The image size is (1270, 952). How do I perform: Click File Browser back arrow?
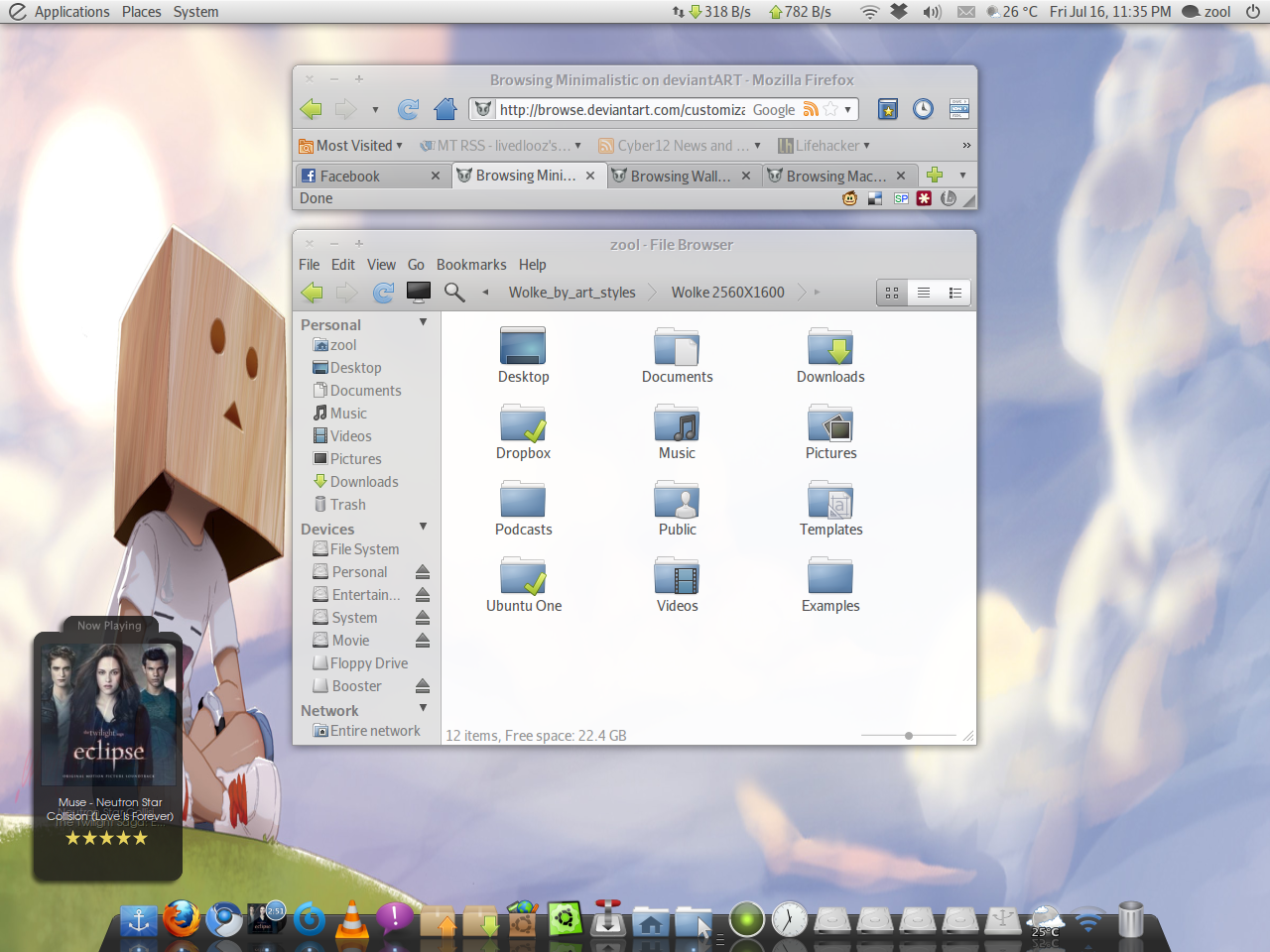click(312, 292)
